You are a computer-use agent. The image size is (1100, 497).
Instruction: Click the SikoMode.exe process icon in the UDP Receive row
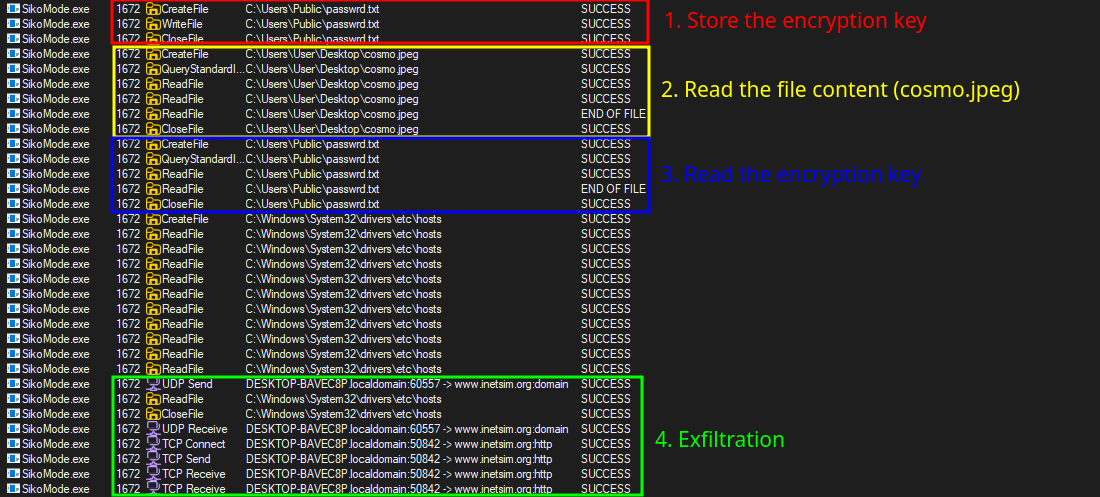pos(13,429)
